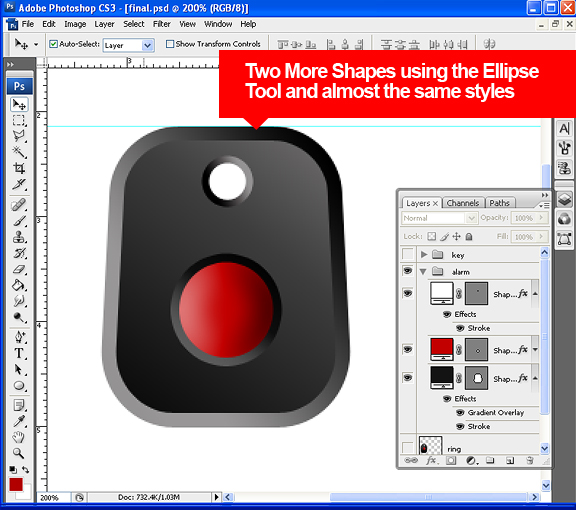Select the Lasso tool
Viewport: 576px width, 510px height.
click(19, 136)
